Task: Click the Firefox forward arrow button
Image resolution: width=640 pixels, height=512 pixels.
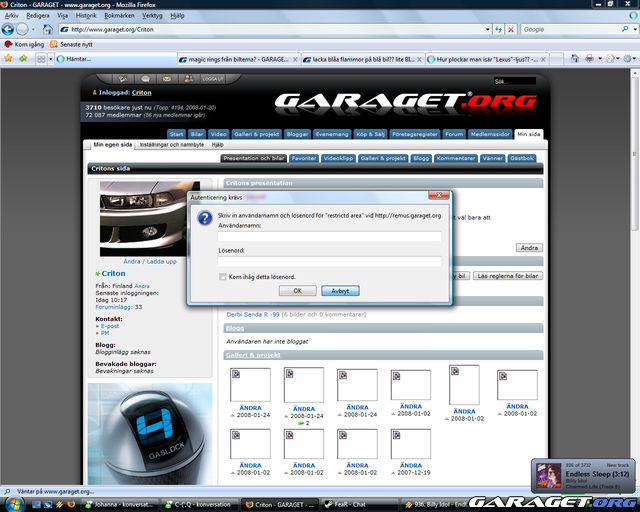Action: coord(22,29)
